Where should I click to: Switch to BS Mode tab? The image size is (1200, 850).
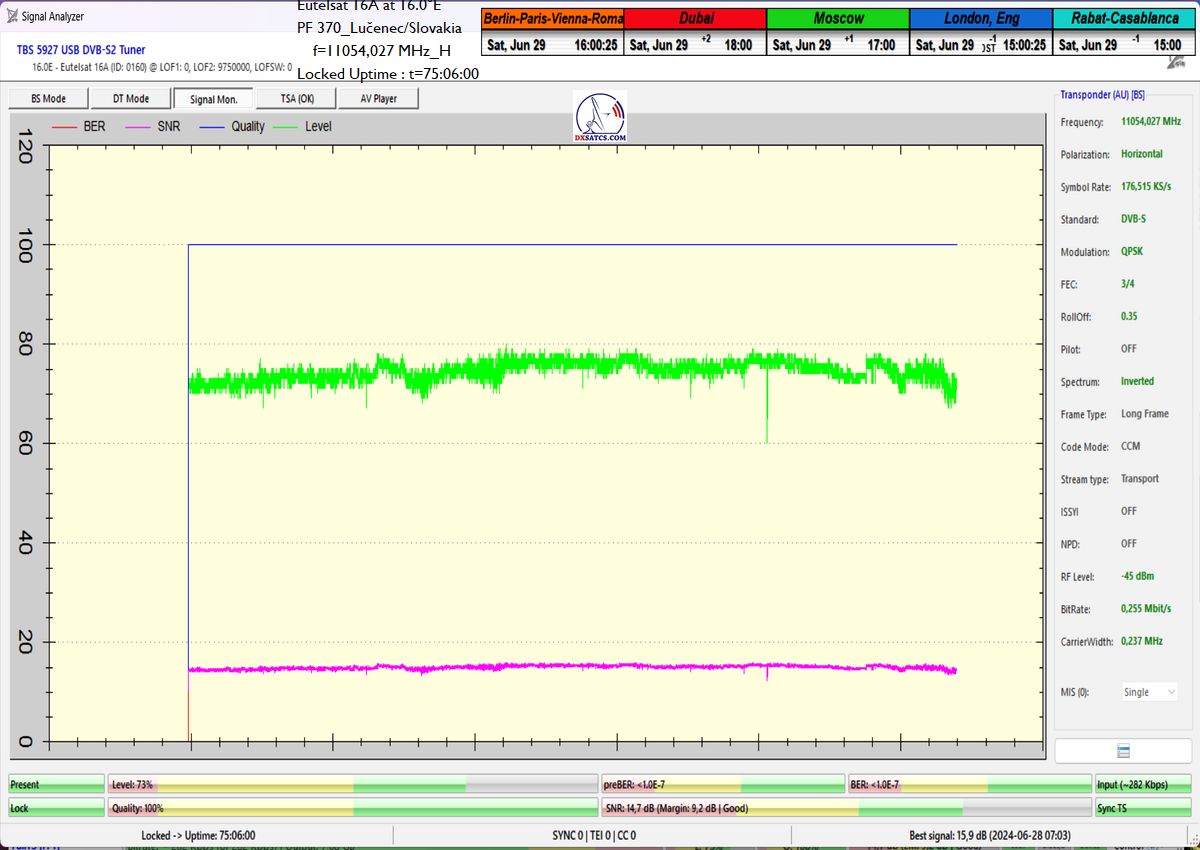[x=48, y=99]
